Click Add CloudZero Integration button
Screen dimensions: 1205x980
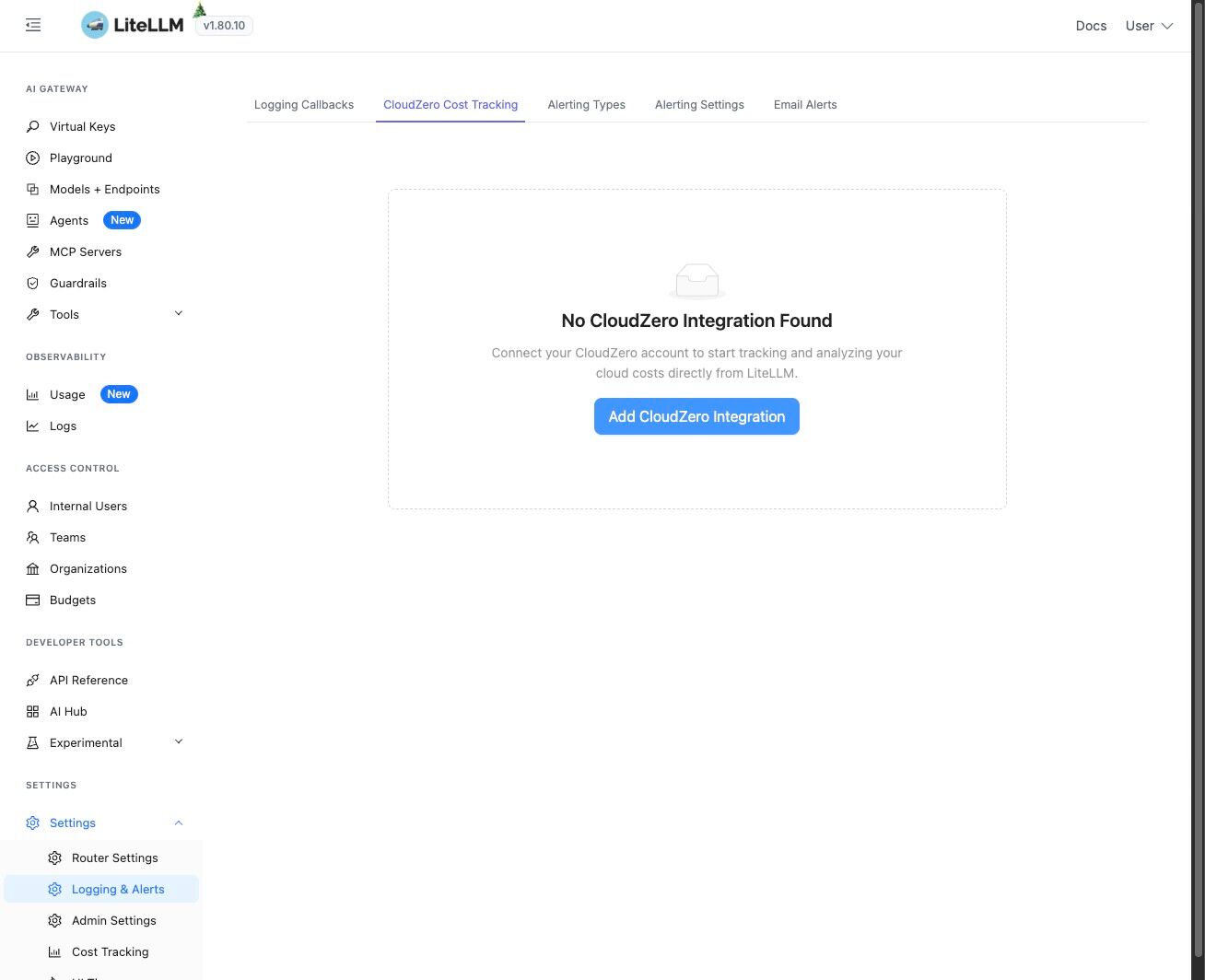coord(696,416)
